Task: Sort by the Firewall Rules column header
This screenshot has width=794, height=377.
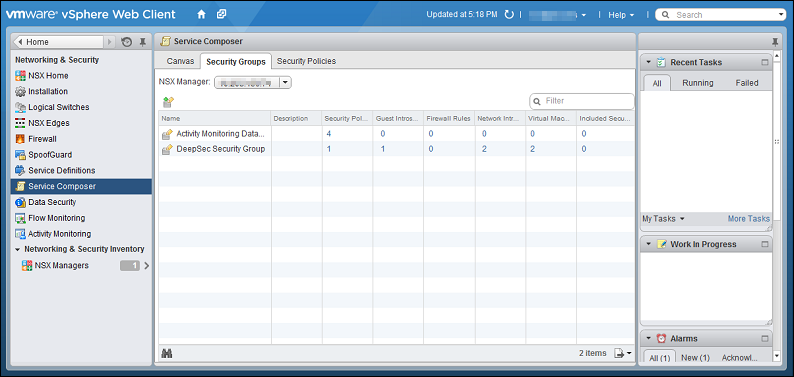Action: tap(449, 118)
